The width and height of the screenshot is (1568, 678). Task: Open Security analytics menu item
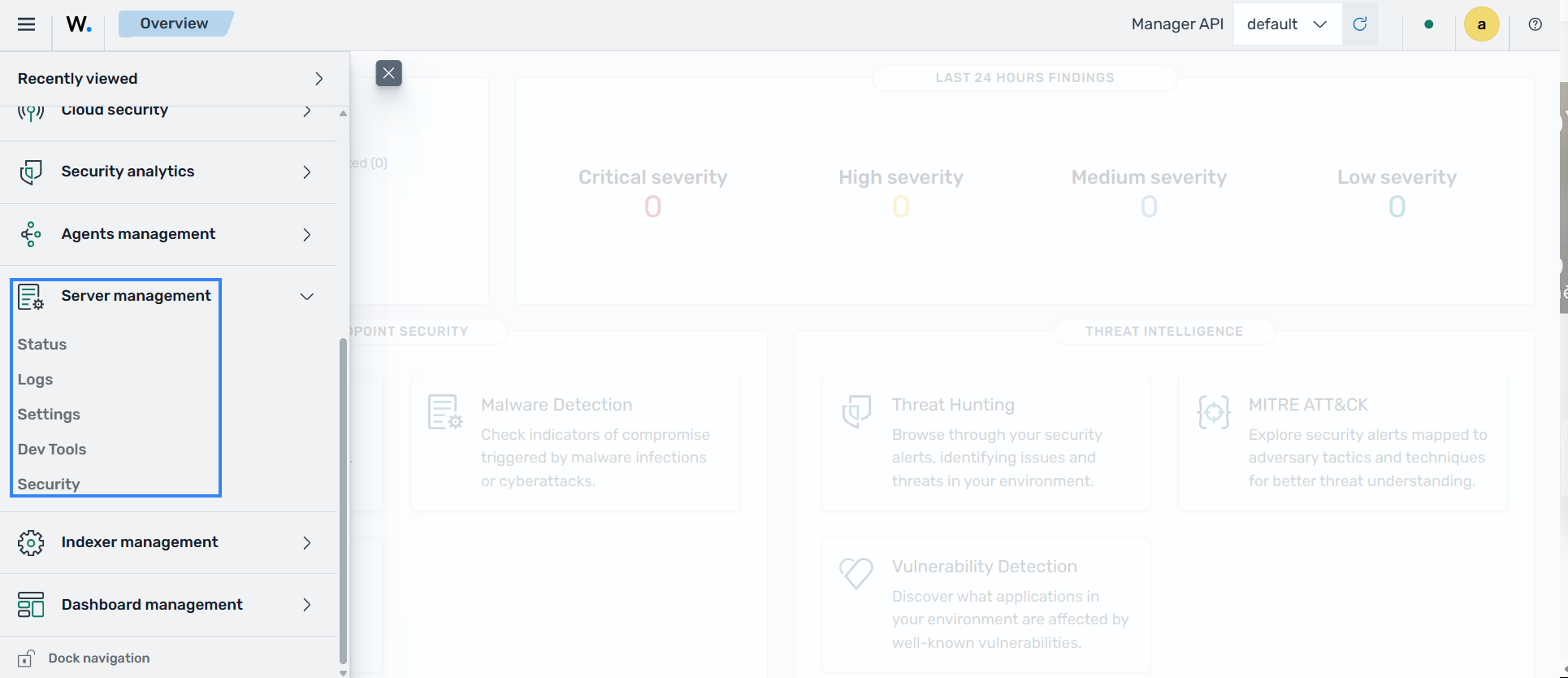click(x=128, y=172)
